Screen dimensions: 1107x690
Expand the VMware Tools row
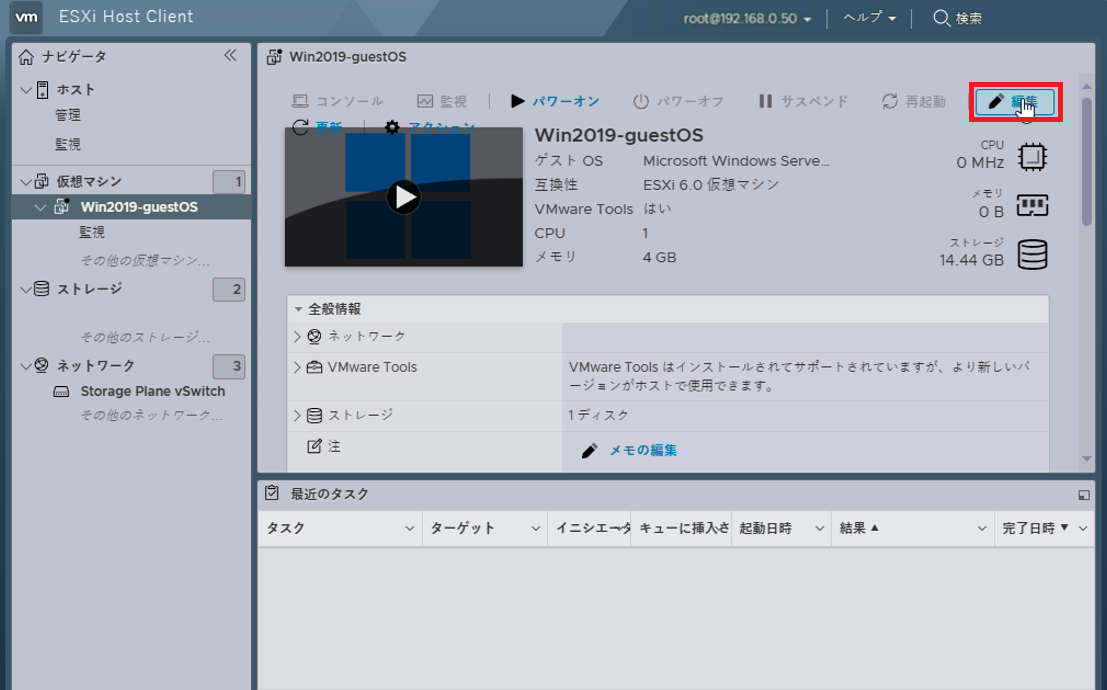pyautogui.click(x=297, y=367)
